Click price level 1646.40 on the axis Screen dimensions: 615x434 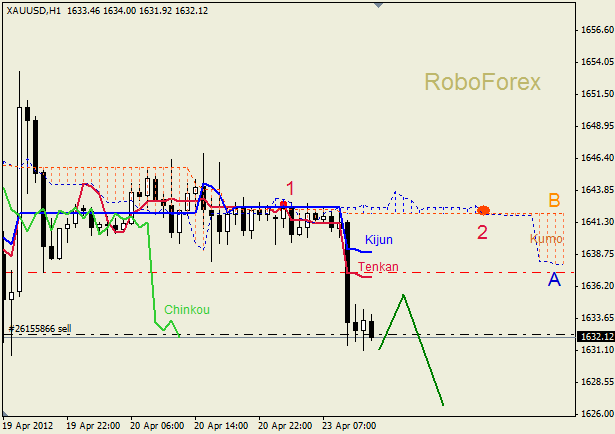click(x=597, y=158)
